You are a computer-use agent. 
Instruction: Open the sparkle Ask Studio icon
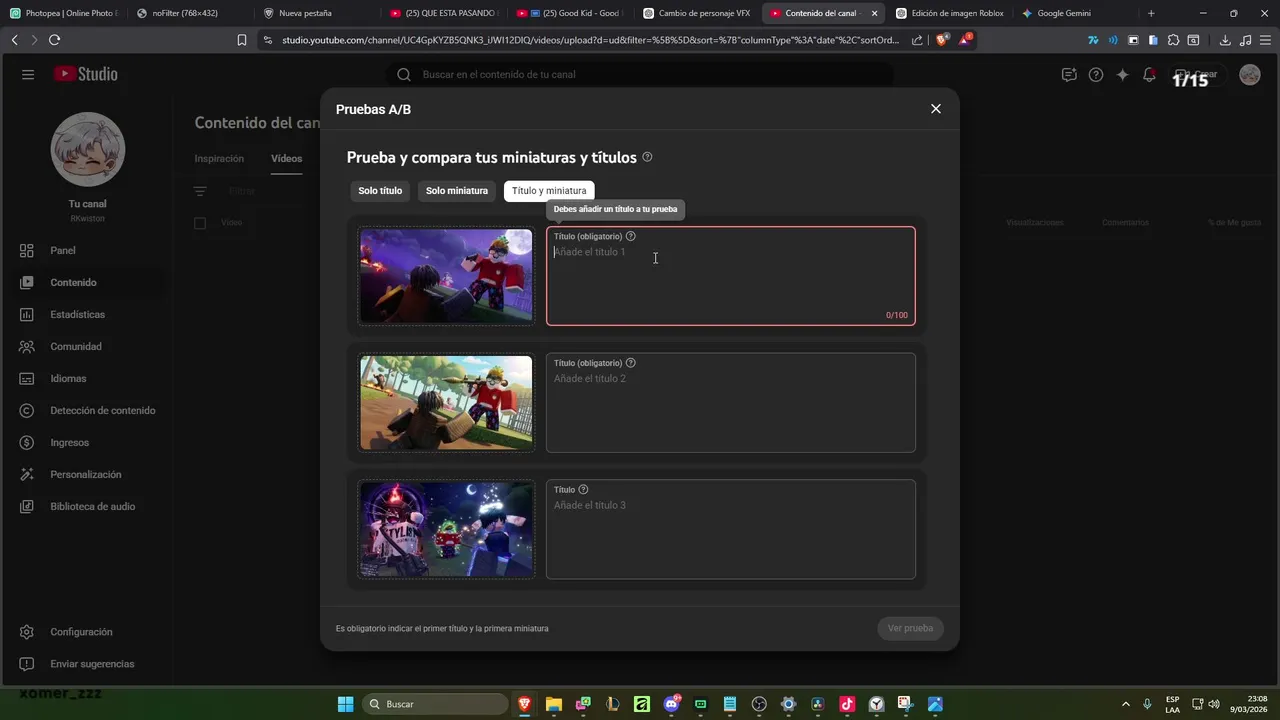1123,74
